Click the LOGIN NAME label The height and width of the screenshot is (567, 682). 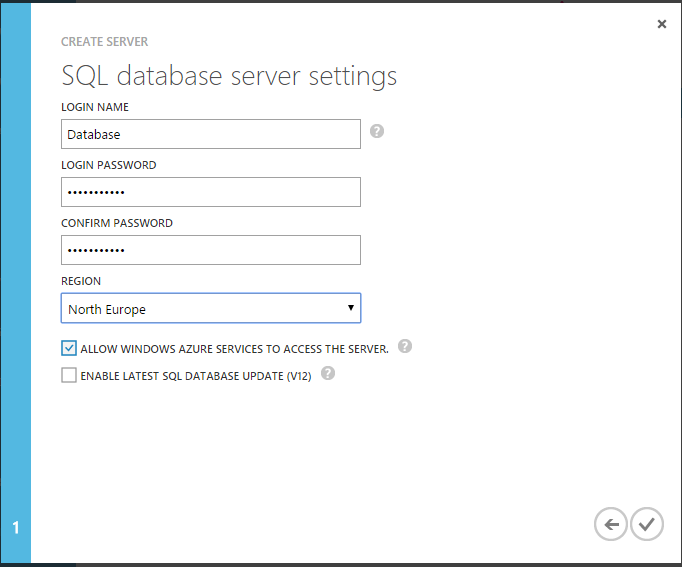[x=95, y=107]
